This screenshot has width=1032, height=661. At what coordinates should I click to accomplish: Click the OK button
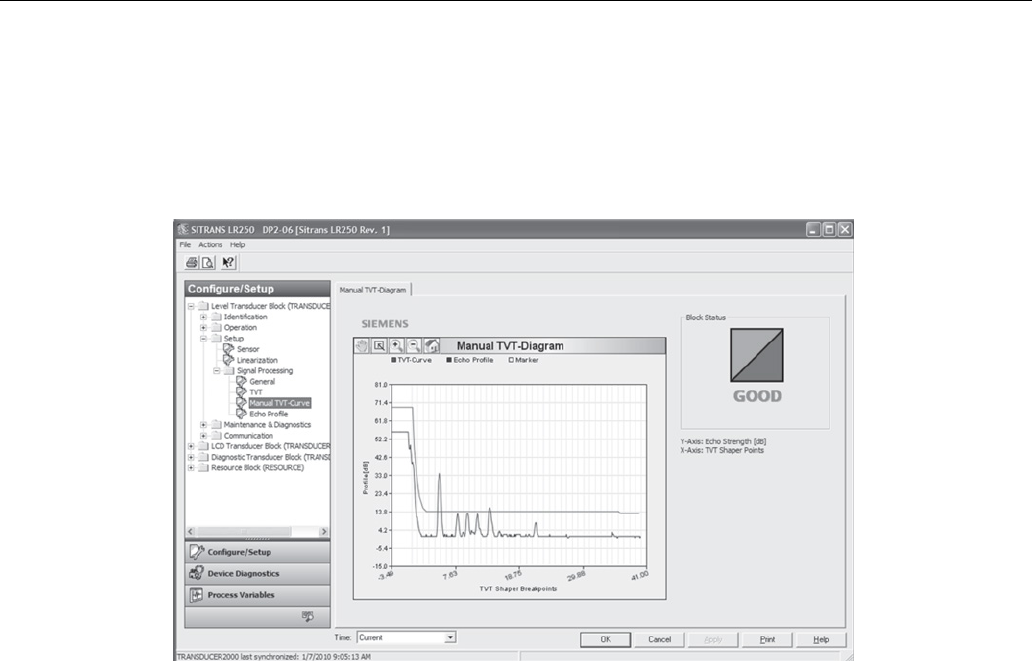point(606,639)
